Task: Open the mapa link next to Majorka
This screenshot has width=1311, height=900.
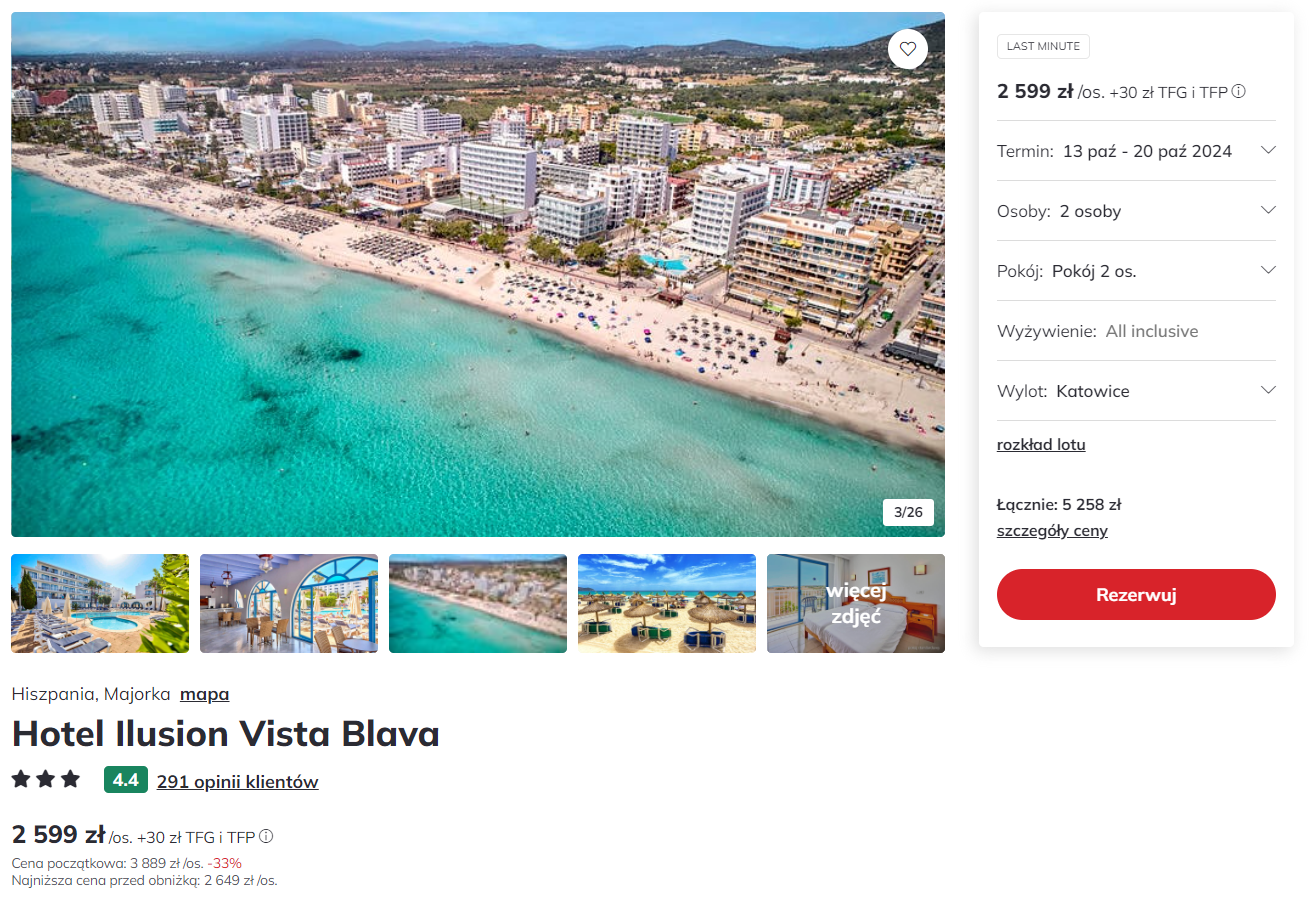Action: (204, 694)
